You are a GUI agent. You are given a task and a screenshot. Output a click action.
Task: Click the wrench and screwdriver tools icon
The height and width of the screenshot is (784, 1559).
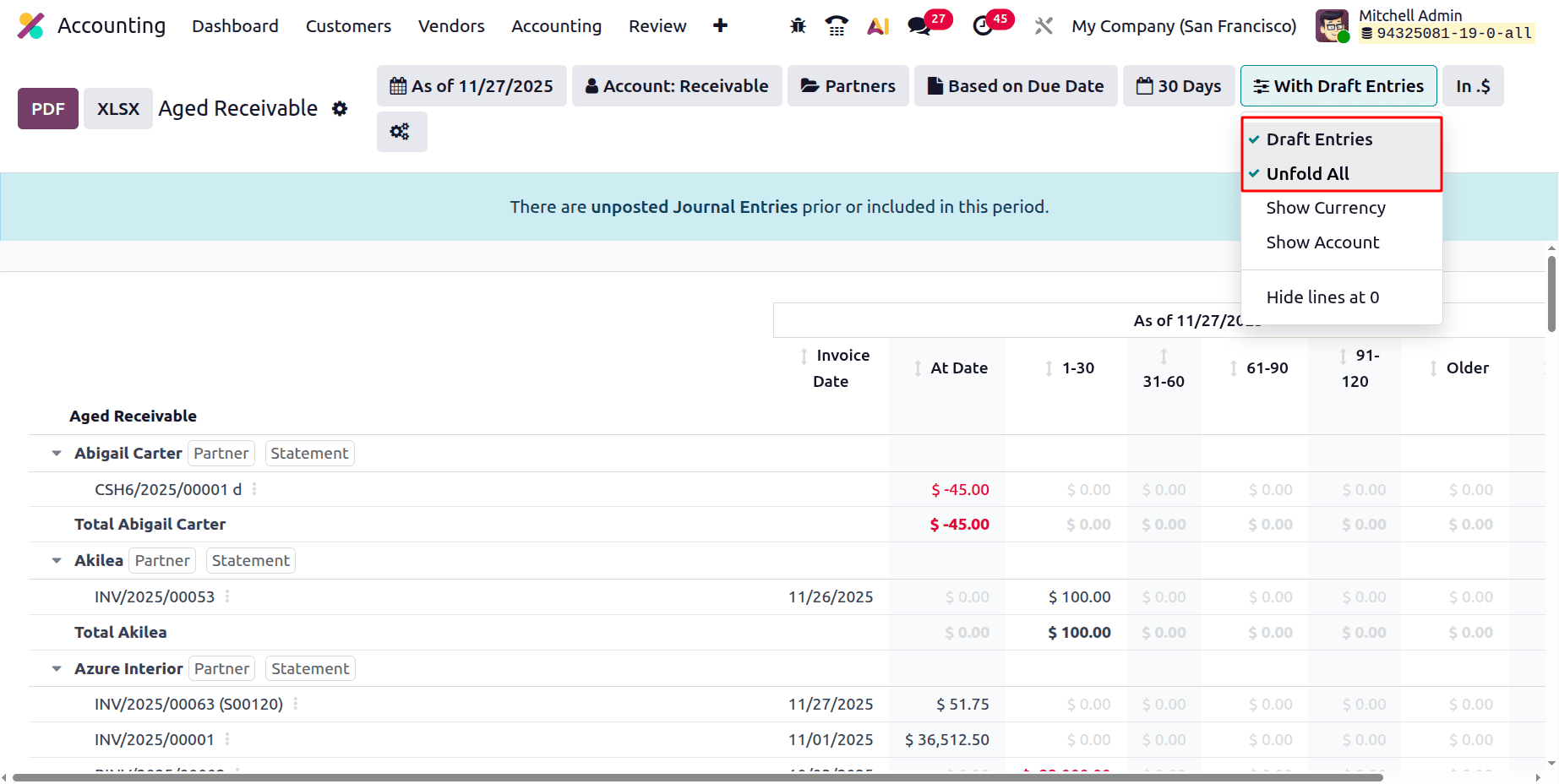(x=1044, y=26)
